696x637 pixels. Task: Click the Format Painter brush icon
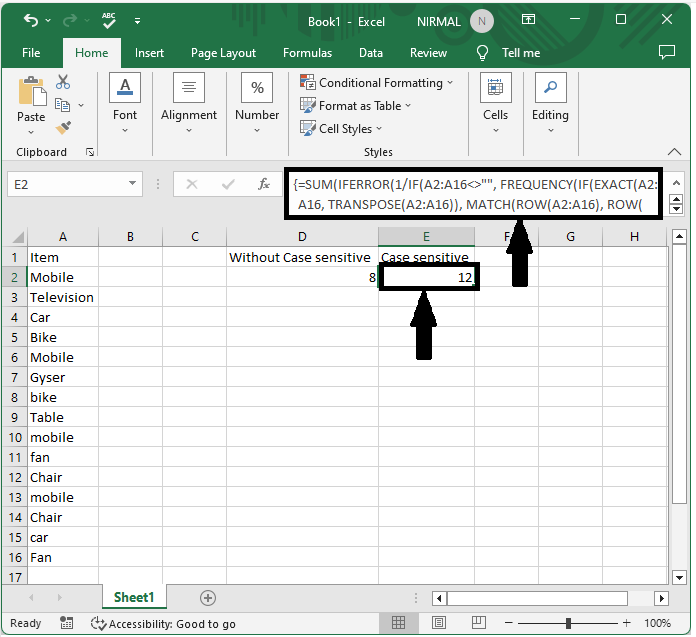coord(63,127)
